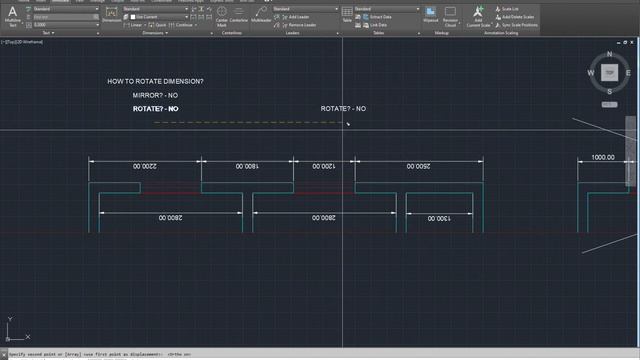The height and width of the screenshot is (360, 640).
Task: Select the mirrored 2200.00 dimension
Action: coord(144,167)
